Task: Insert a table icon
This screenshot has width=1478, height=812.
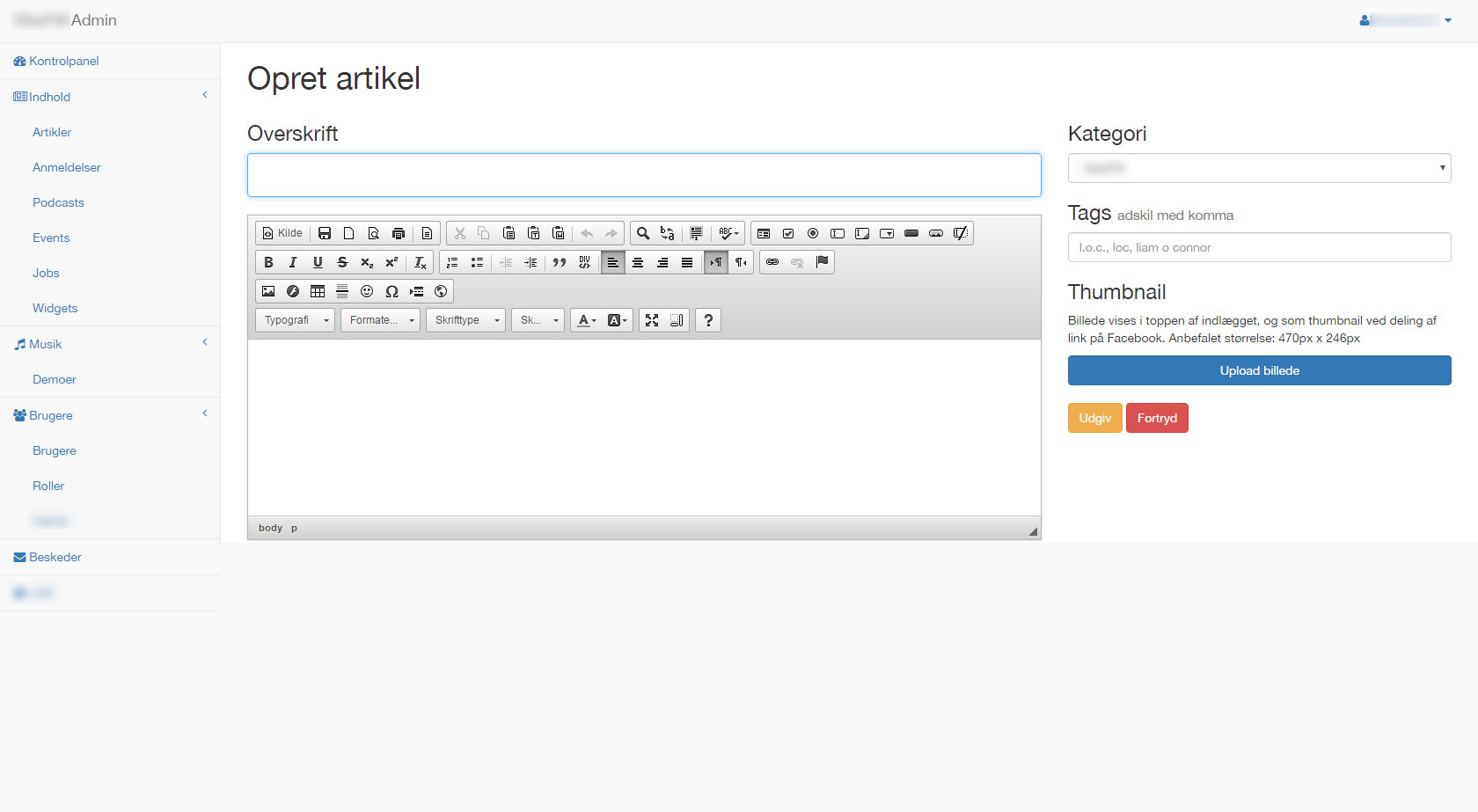Action: [x=318, y=291]
